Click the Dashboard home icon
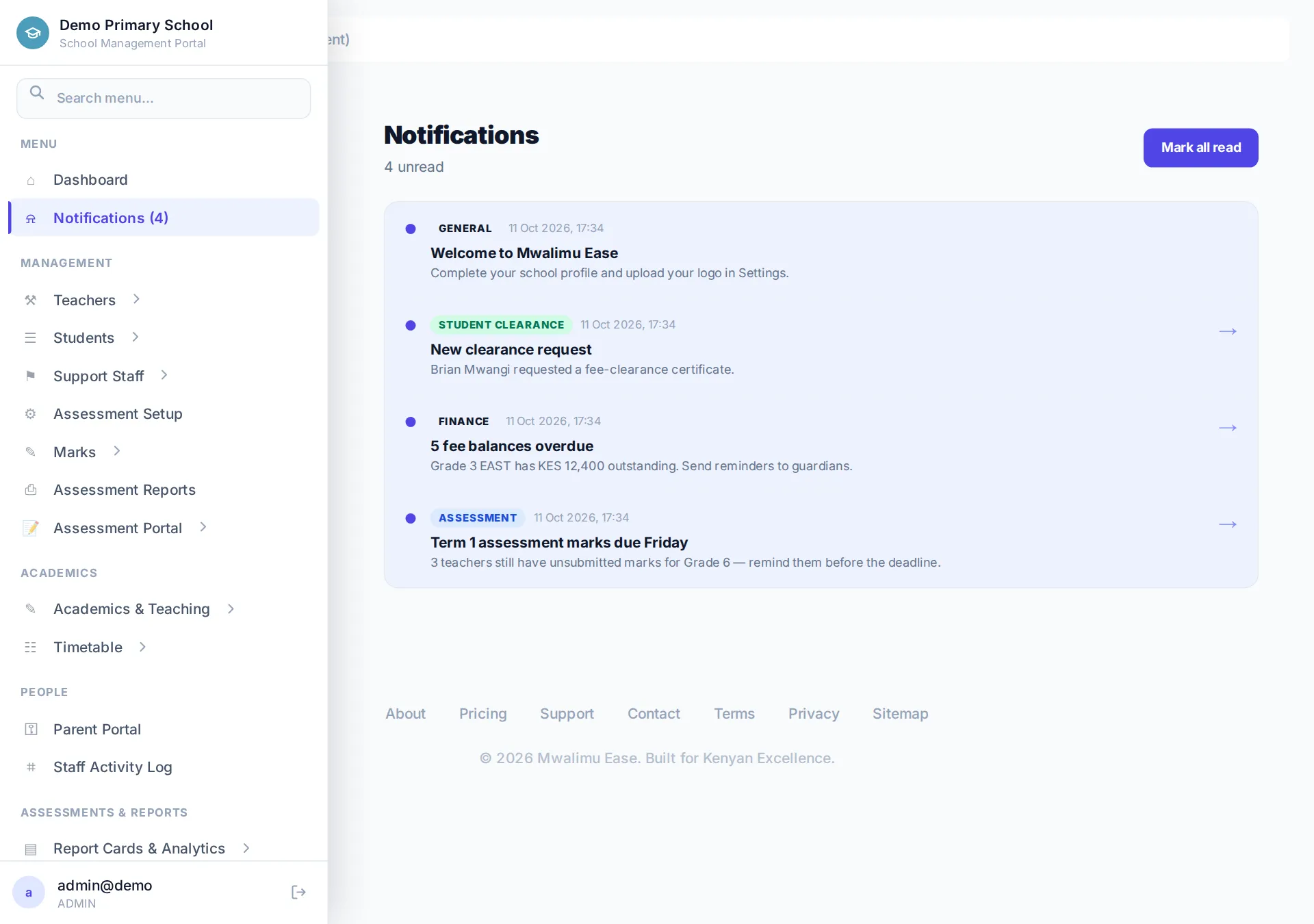The image size is (1314, 924). 31,180
